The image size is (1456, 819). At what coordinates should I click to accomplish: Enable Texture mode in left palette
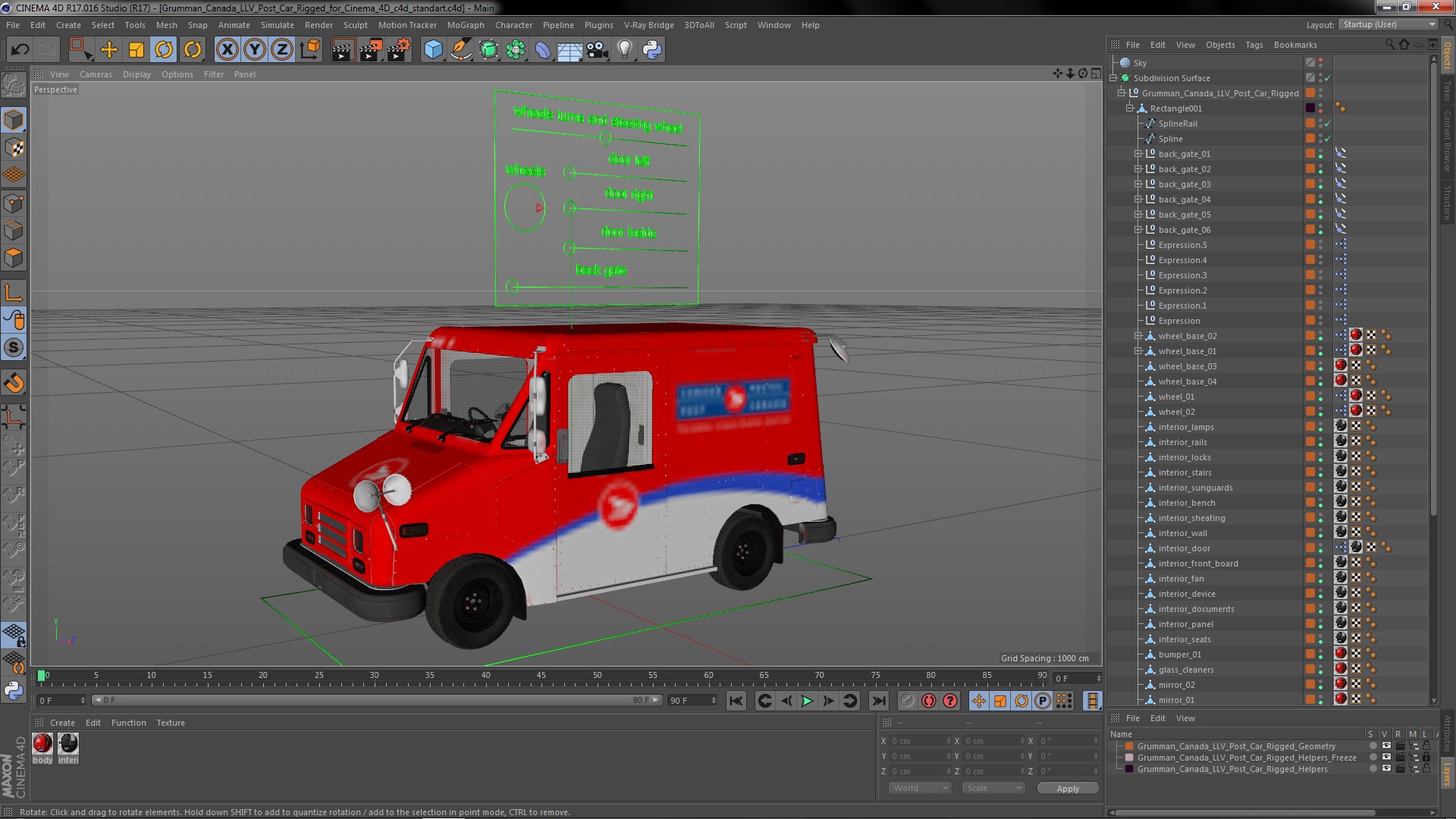pos(14,148)
